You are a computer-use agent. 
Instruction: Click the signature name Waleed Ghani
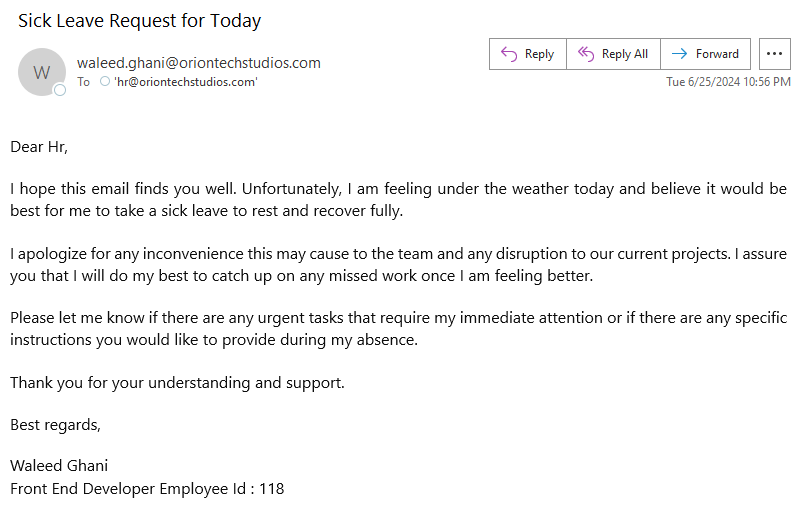pos(59,465)
